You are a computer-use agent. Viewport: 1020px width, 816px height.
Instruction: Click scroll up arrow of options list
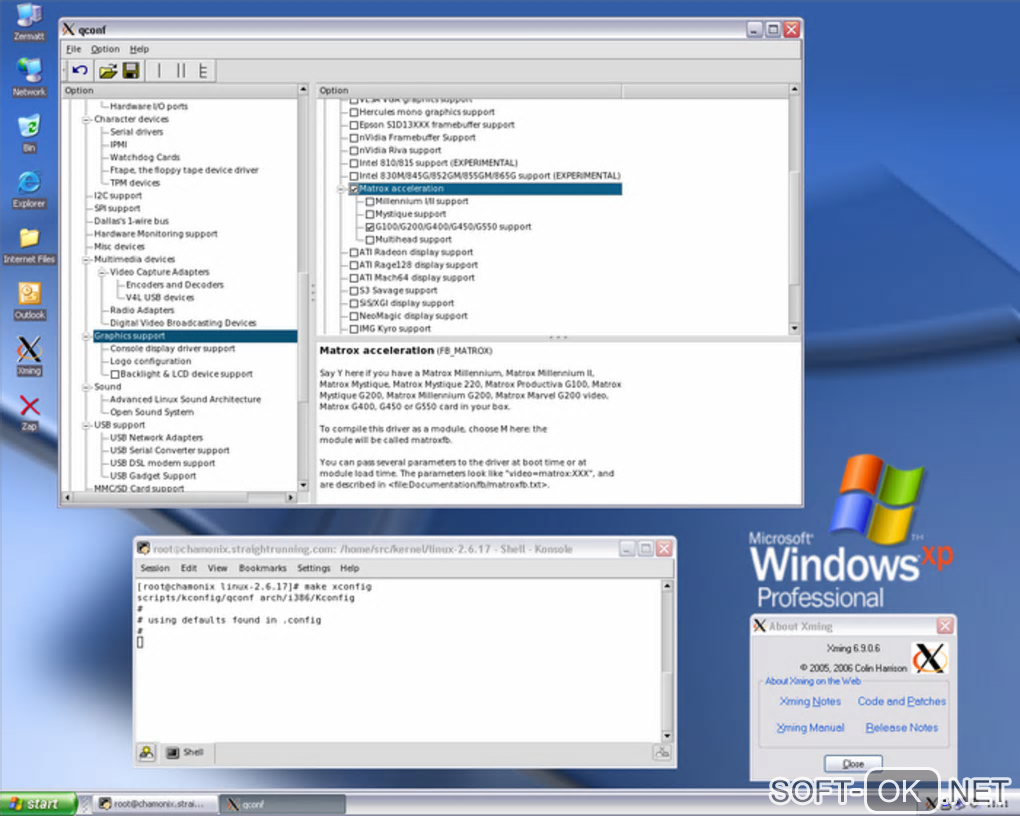794,88
